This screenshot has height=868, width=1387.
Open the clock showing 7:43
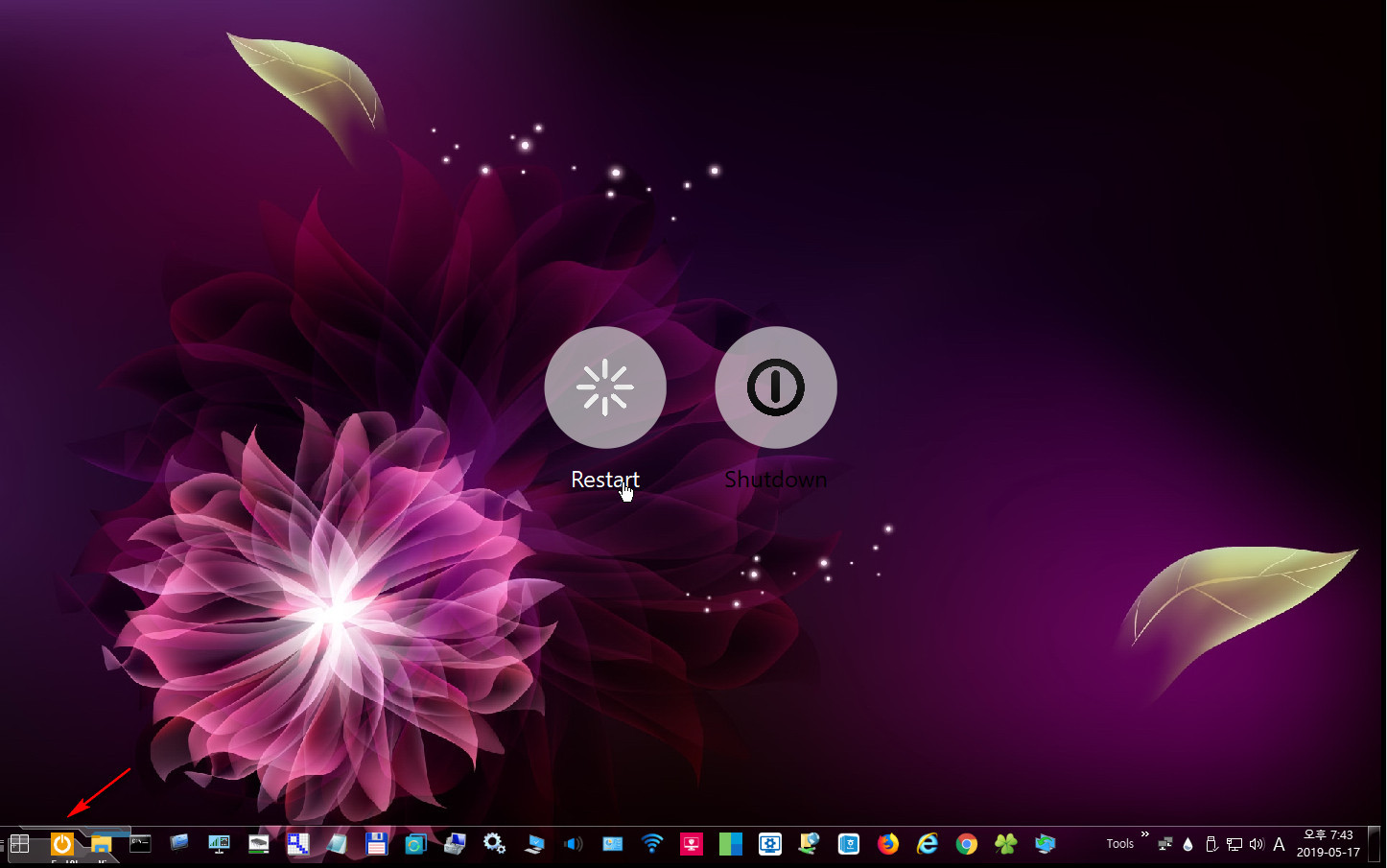tap(1328, 844)
